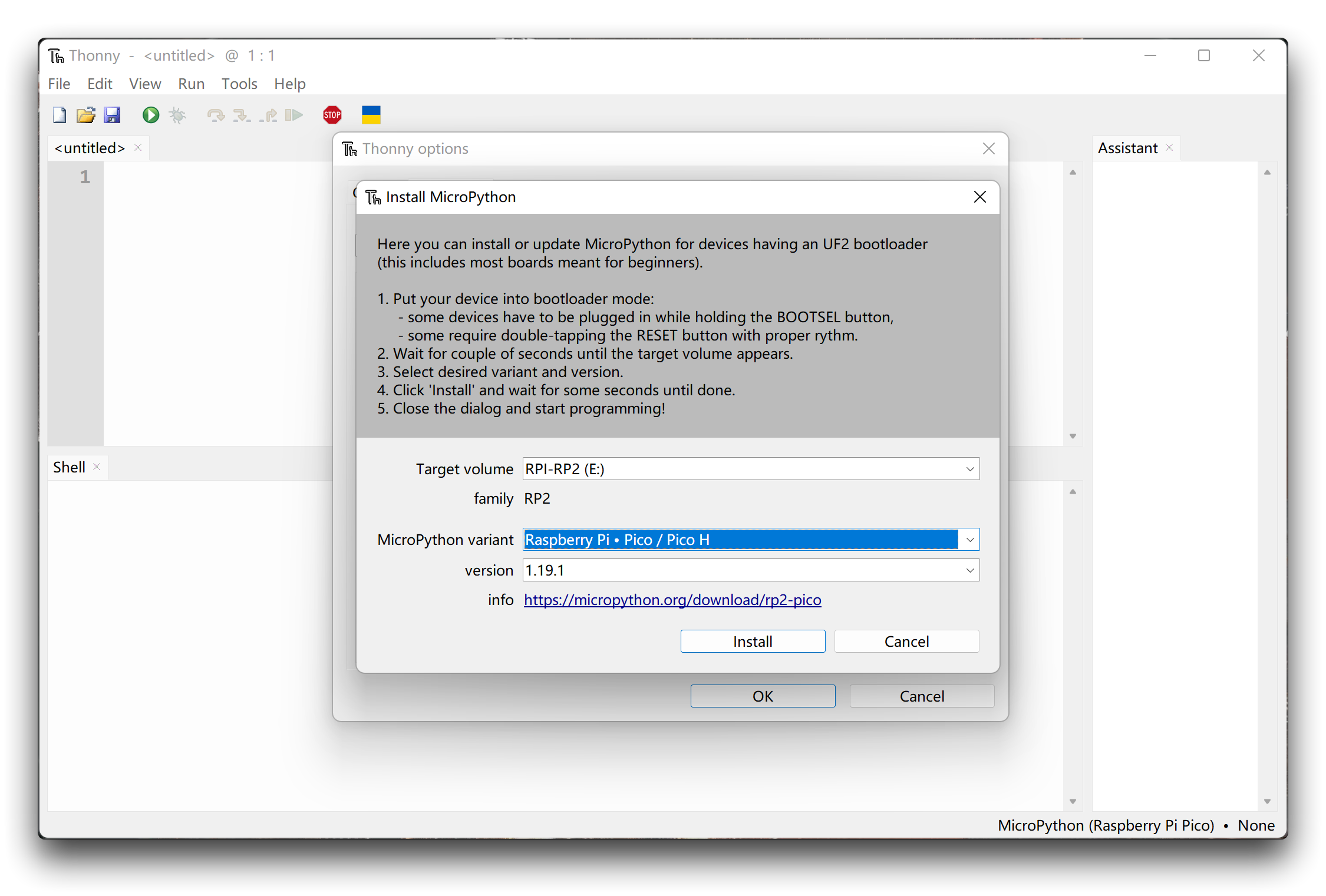Image resolution: width=1326 pixels, height=896 pixels.
Task: Click the Ukraine flag toolbar icon
Action: tap(371, 115)
